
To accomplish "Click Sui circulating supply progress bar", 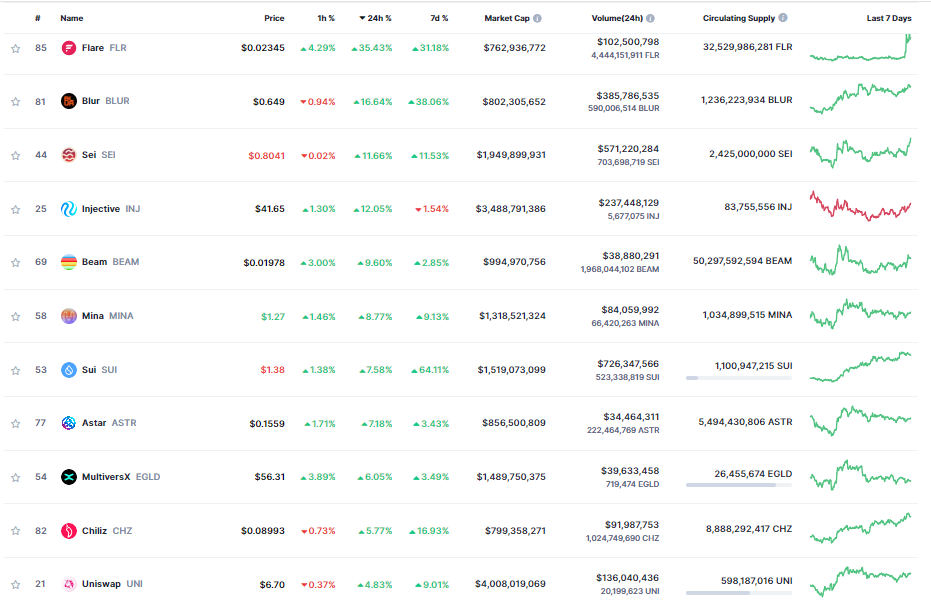I will point(739,378).
